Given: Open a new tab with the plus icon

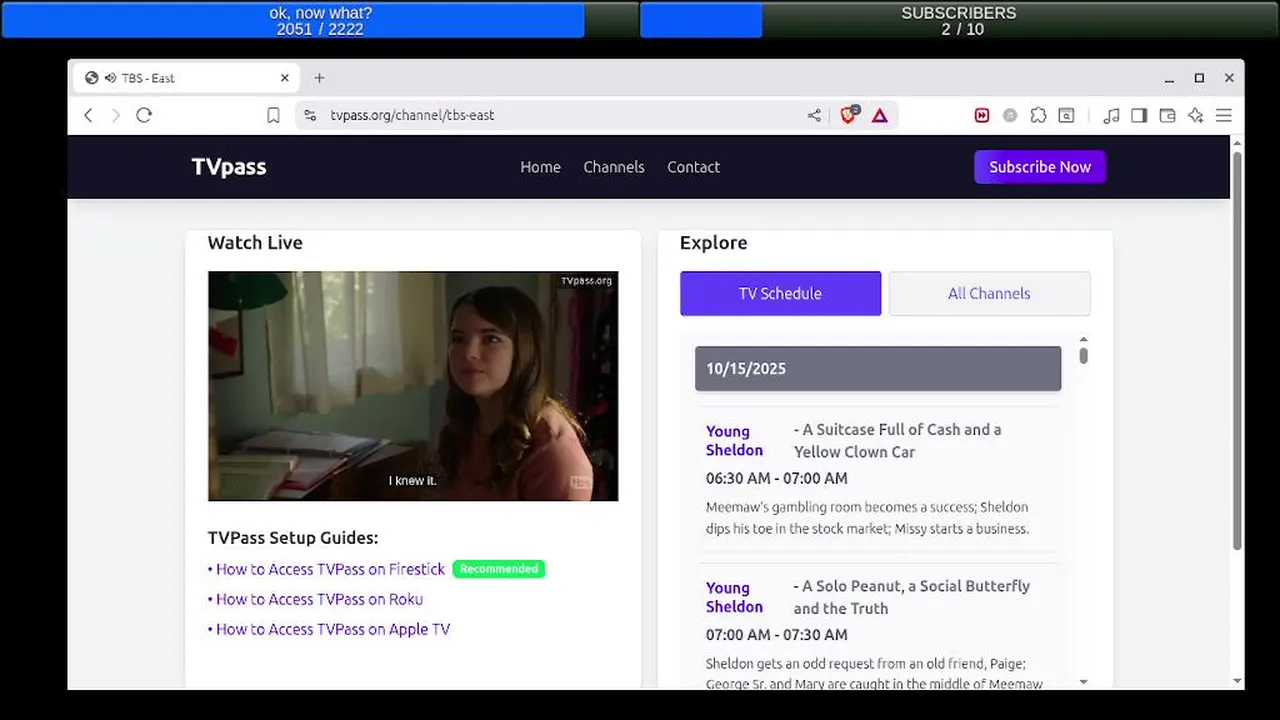Looking at the screenshot, I should 320,78.
